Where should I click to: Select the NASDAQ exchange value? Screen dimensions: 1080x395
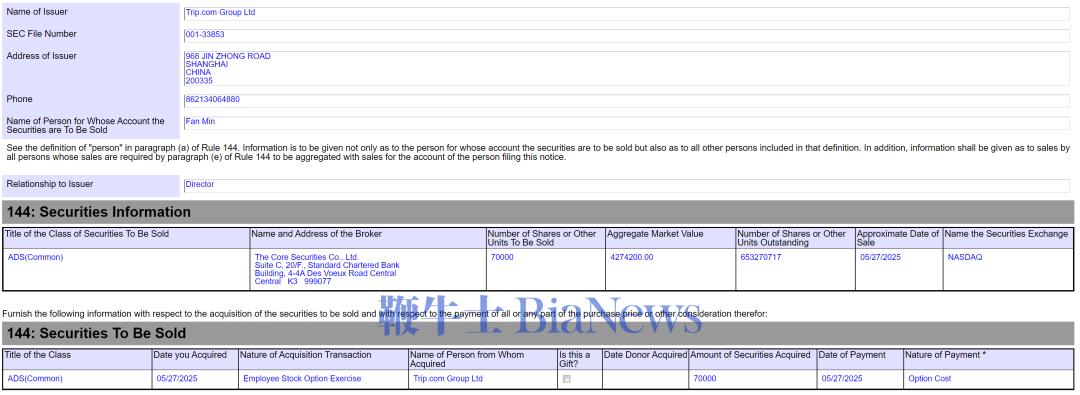pyautogui.click(x=965, y=258)
